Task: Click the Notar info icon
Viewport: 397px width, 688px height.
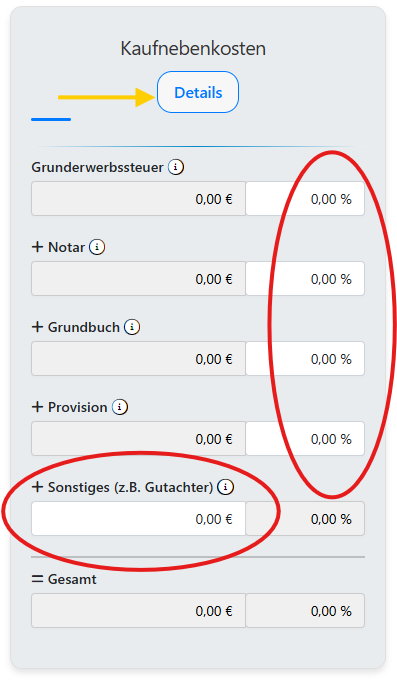Action: [x=97, y=247]
